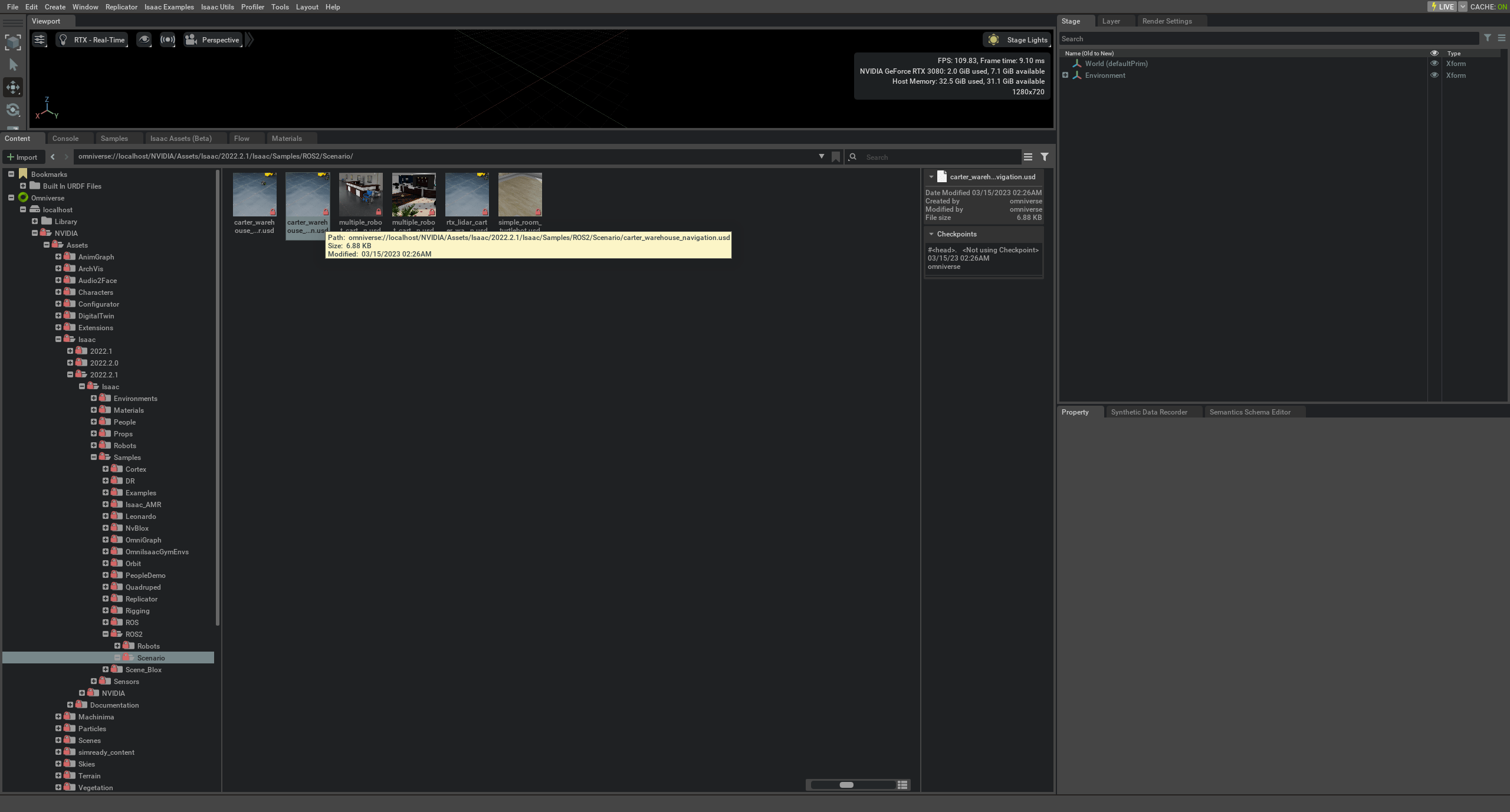Image resolution: width=1510 pixels, height=812 pixels.
Task: Toggle visibility of Environment prim
Action: [x=1434, y=75]
